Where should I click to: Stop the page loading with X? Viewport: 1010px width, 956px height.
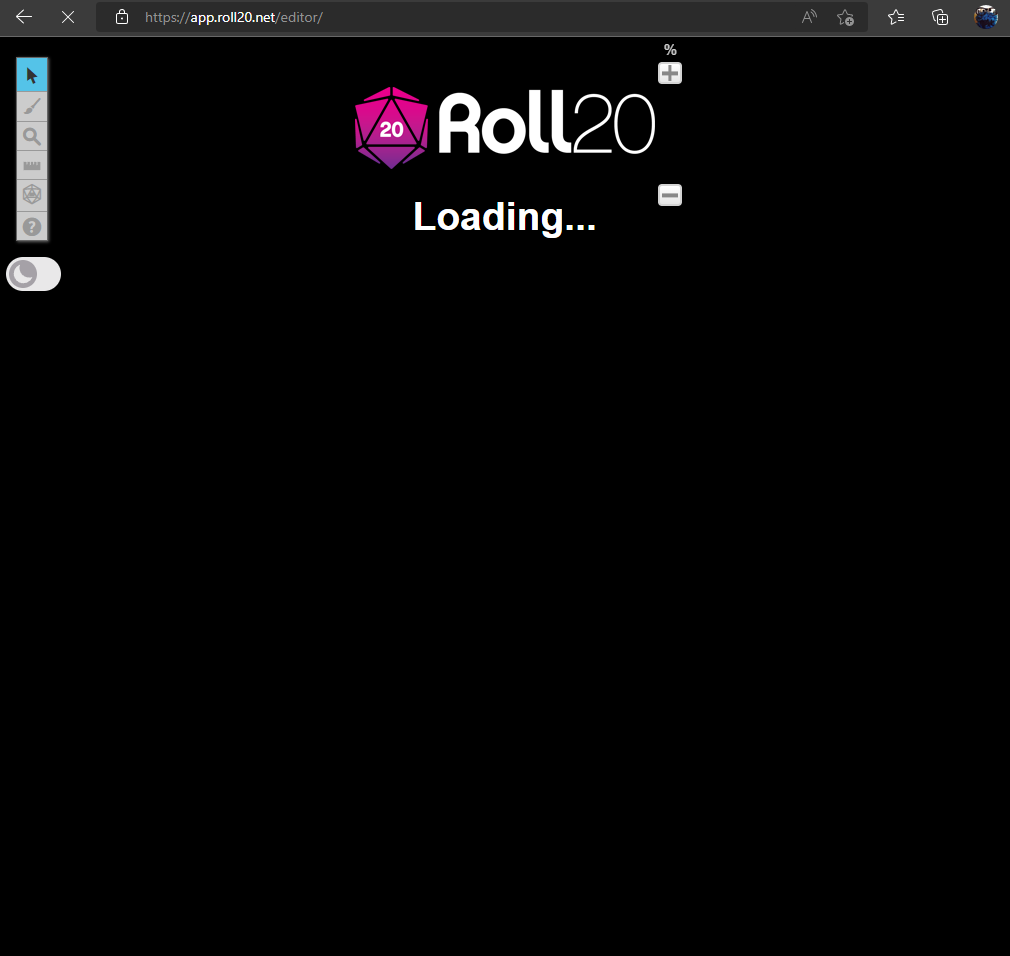pyautogui.click(x=68, y=17)
